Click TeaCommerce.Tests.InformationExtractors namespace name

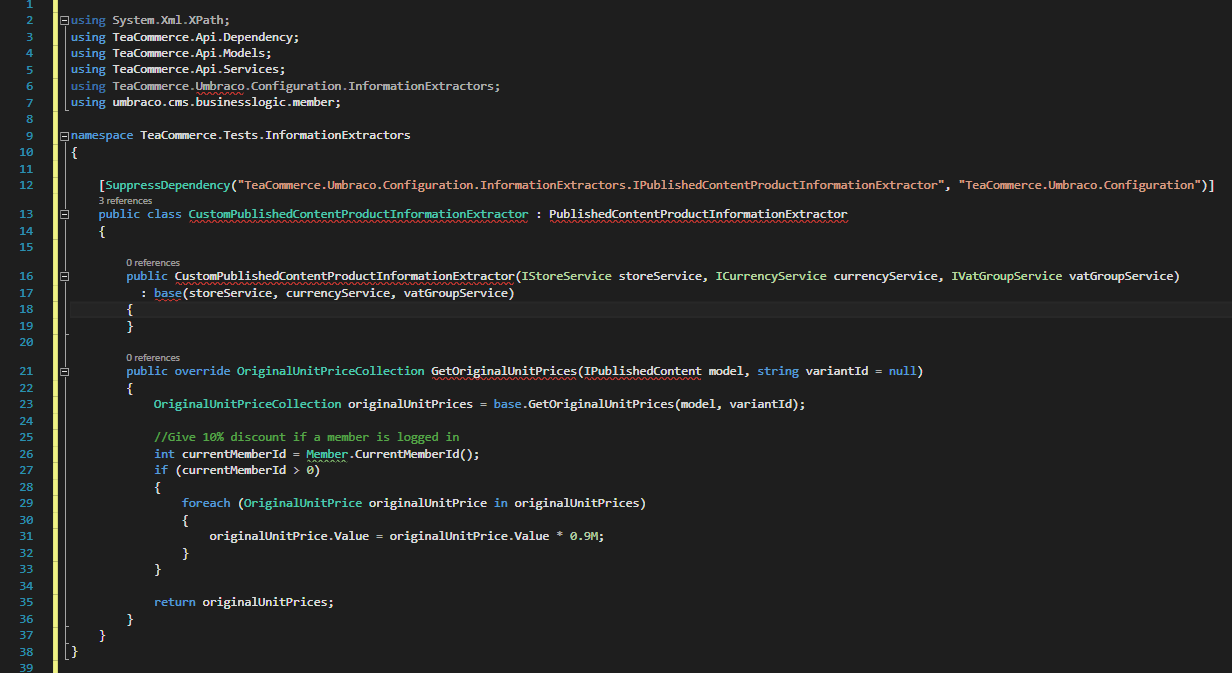click(x=275, y=135)
